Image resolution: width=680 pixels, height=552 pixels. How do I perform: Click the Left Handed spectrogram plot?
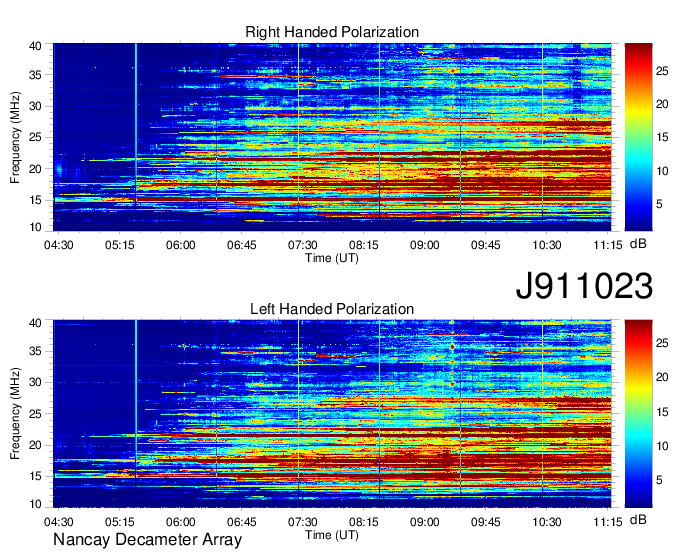(332, 414)
